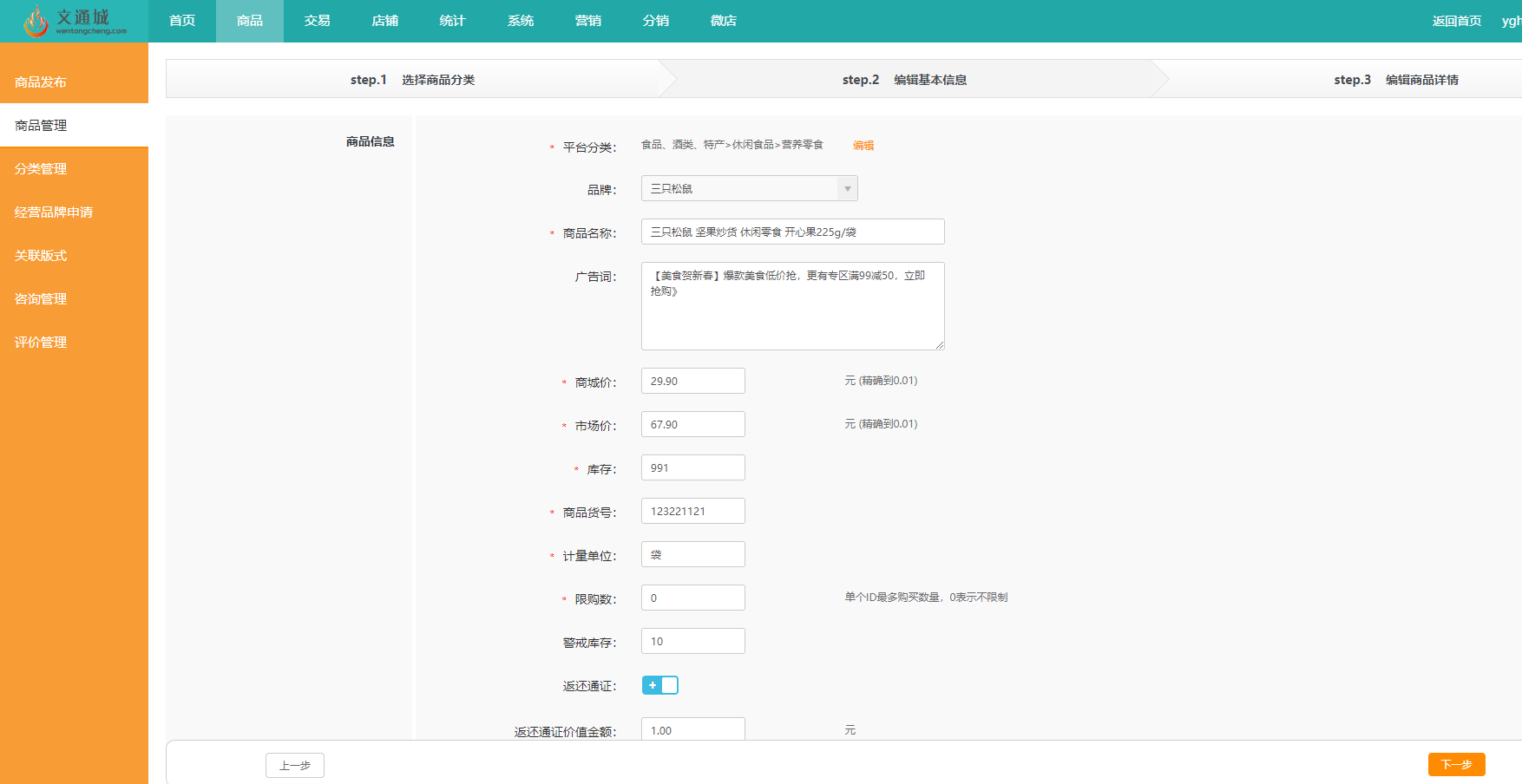Click step.1 选择商品分类
Screen dimensions: 1522x784
tap(412, 80)
